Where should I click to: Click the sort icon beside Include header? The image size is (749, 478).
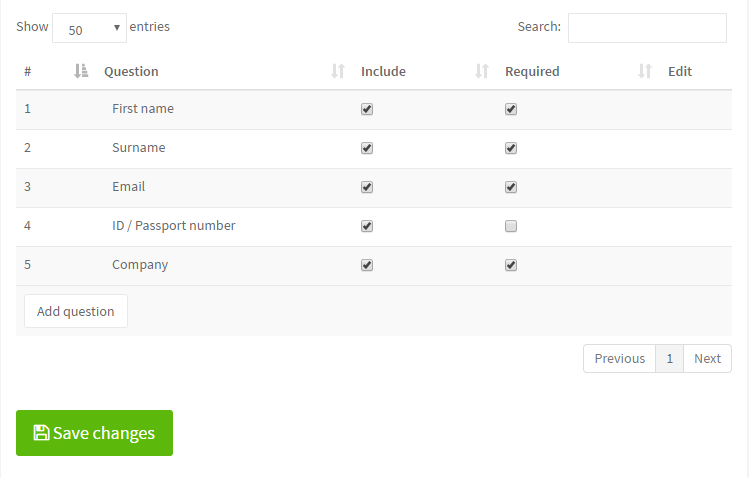point(482,71)
